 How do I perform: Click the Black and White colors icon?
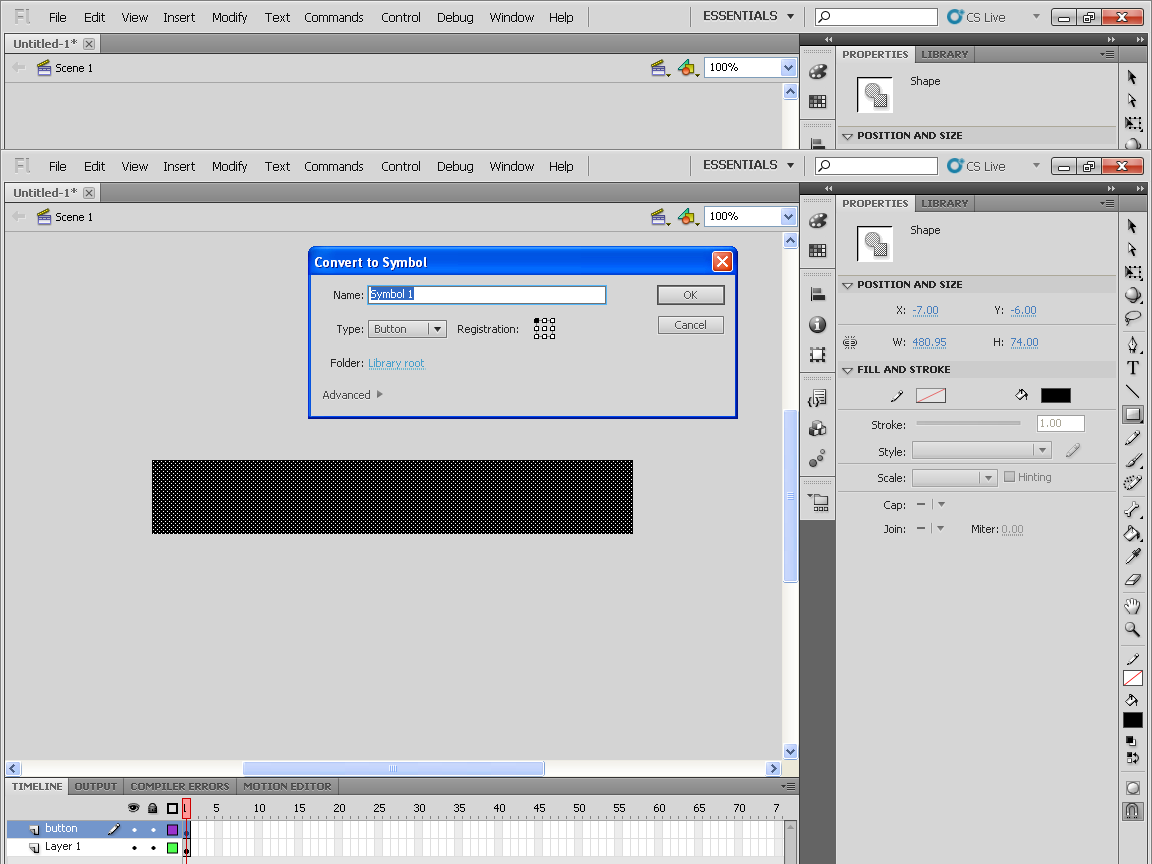(x=1131, y=741)
